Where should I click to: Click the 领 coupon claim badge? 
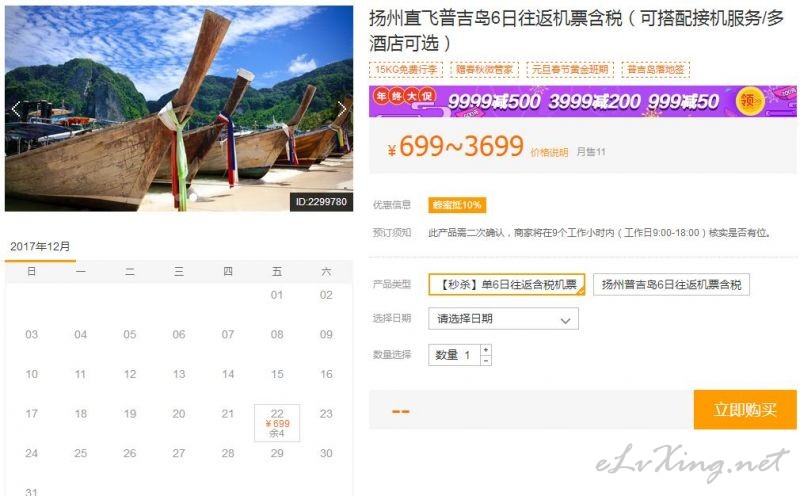749,101
